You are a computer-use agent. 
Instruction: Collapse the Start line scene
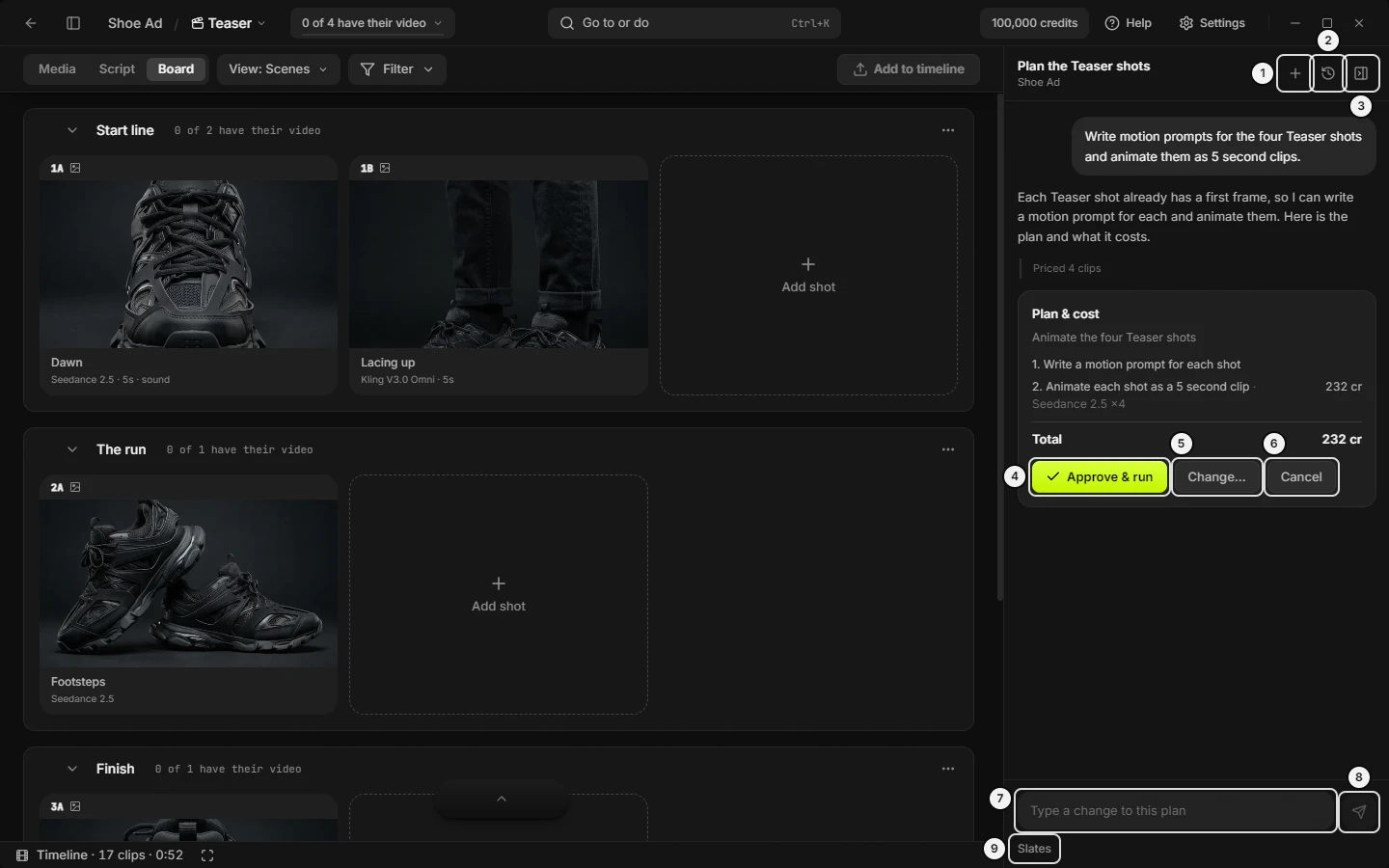pyautogui.click(x=71, y=130)
